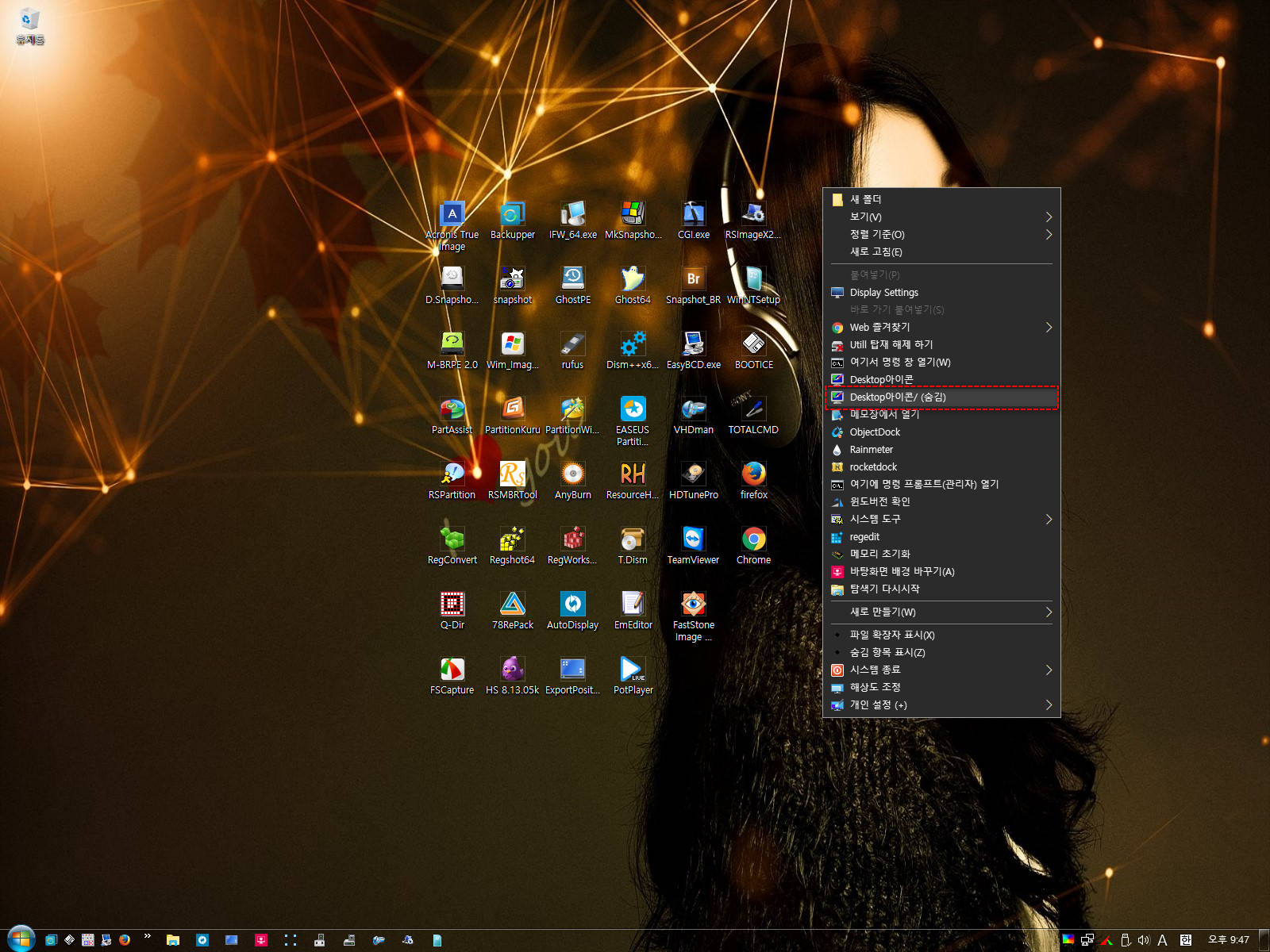The width and height of the screenshot is (1270, 952).
Task: Launch rufus desktop icon
Action: (572, 350)
